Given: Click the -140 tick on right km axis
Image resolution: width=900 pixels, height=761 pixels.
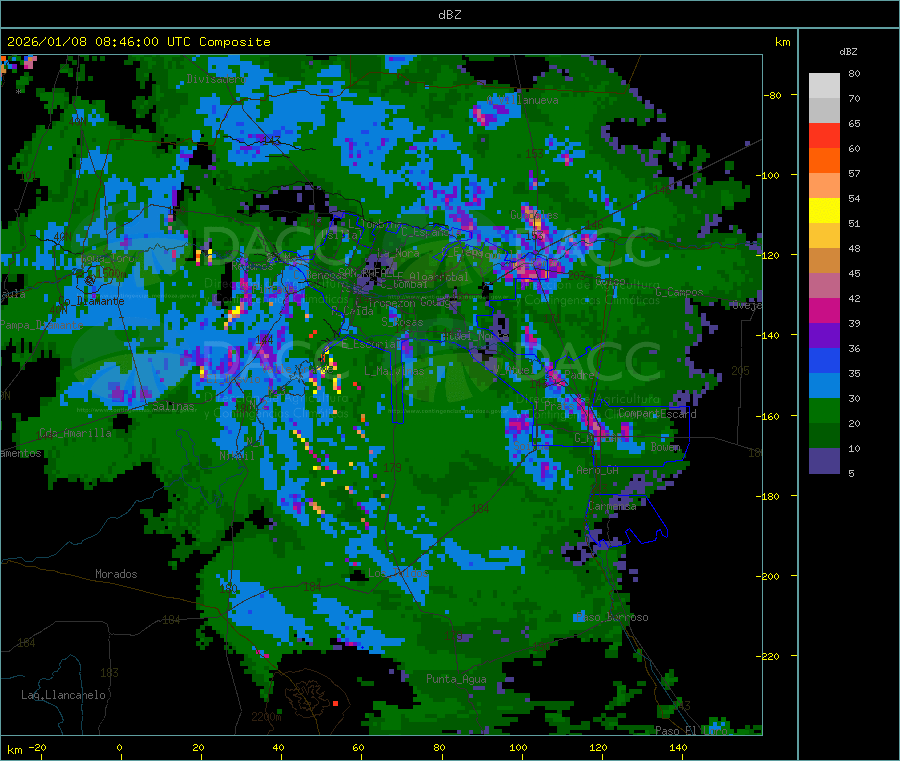Looking at the screenshot, I should [770, 335].
